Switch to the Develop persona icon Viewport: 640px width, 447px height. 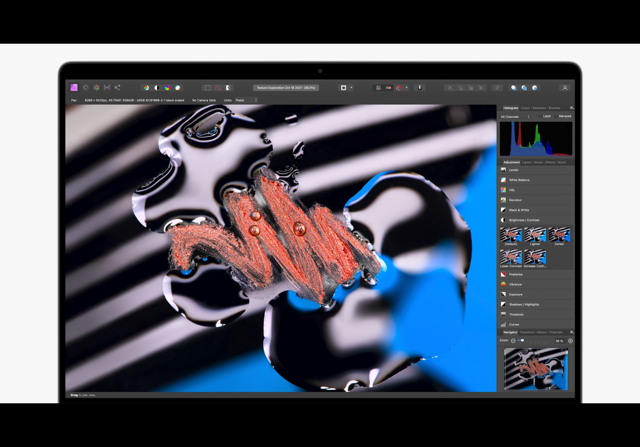96,87
